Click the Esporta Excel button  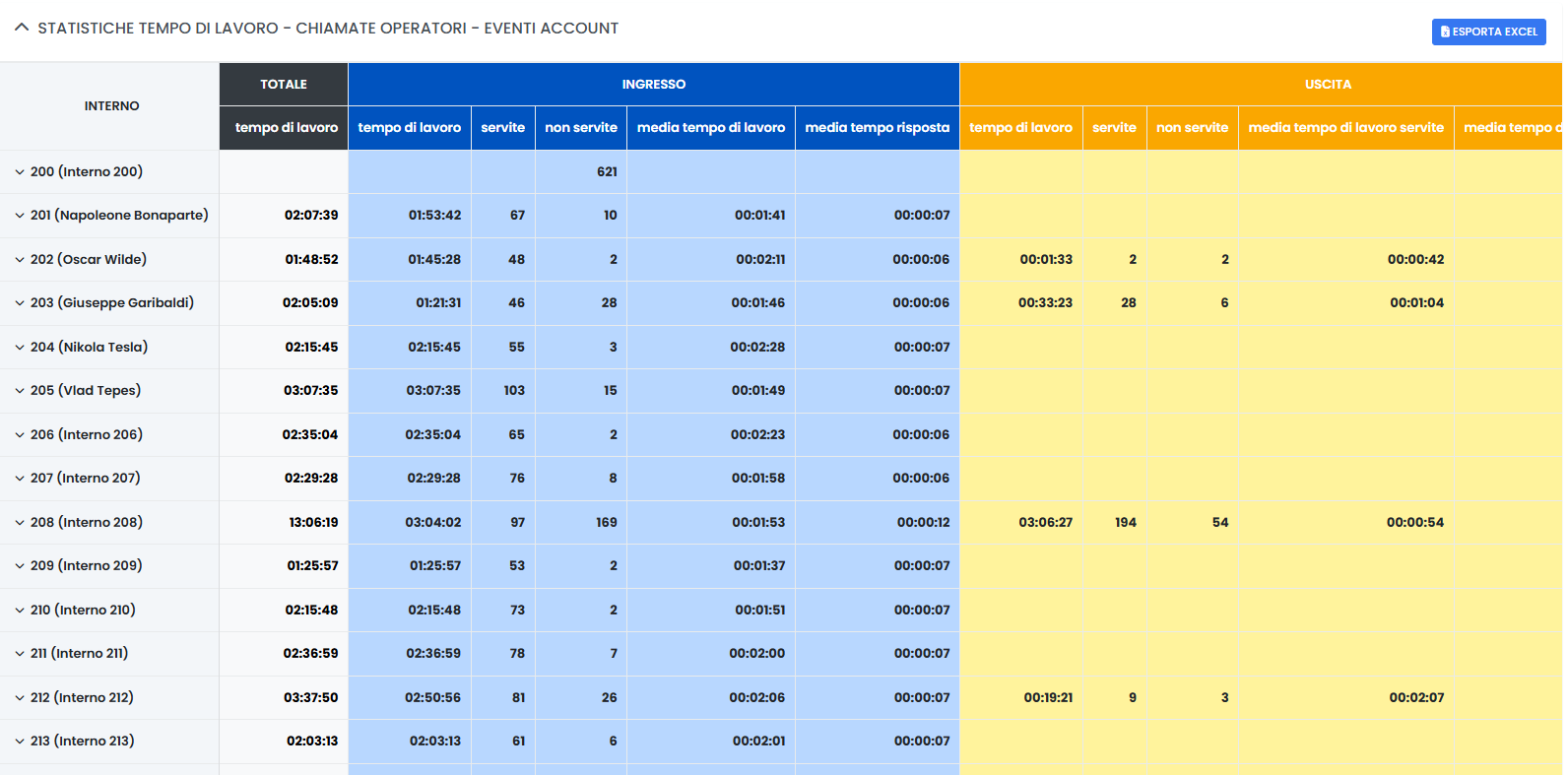[x=1487, y=32]
